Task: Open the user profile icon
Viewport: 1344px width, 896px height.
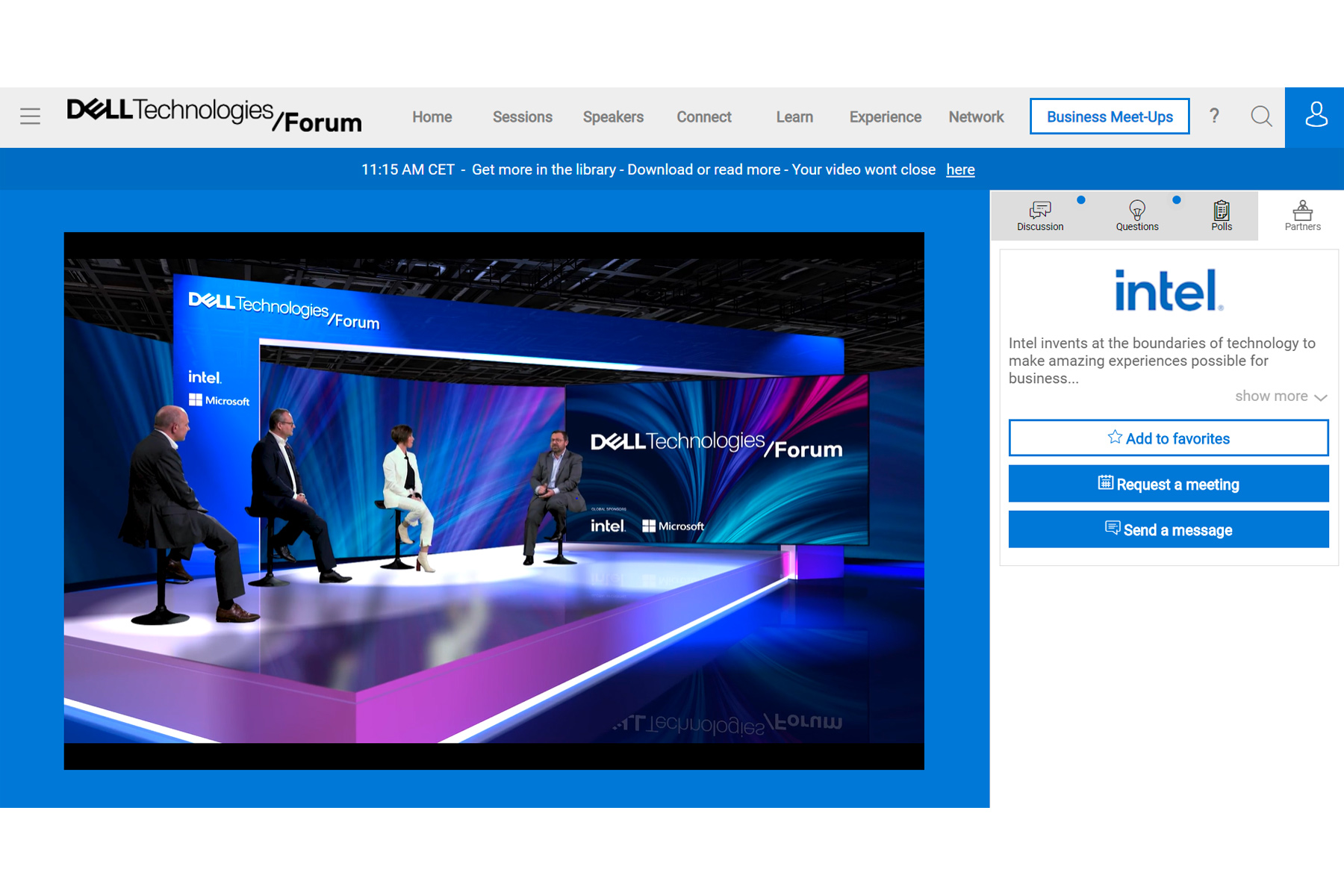Action: pos(1315,116)
